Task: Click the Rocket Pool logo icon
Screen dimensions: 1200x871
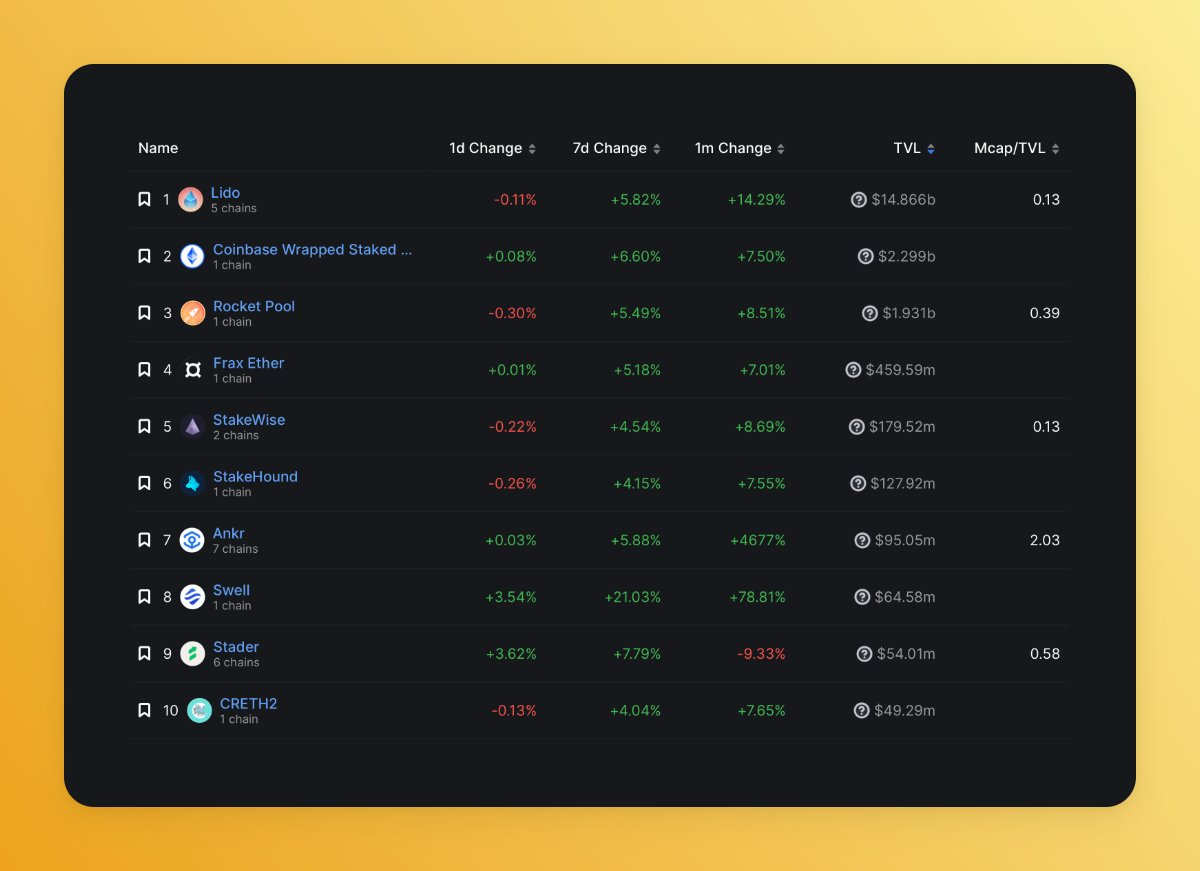Action: tap(192, 313)
